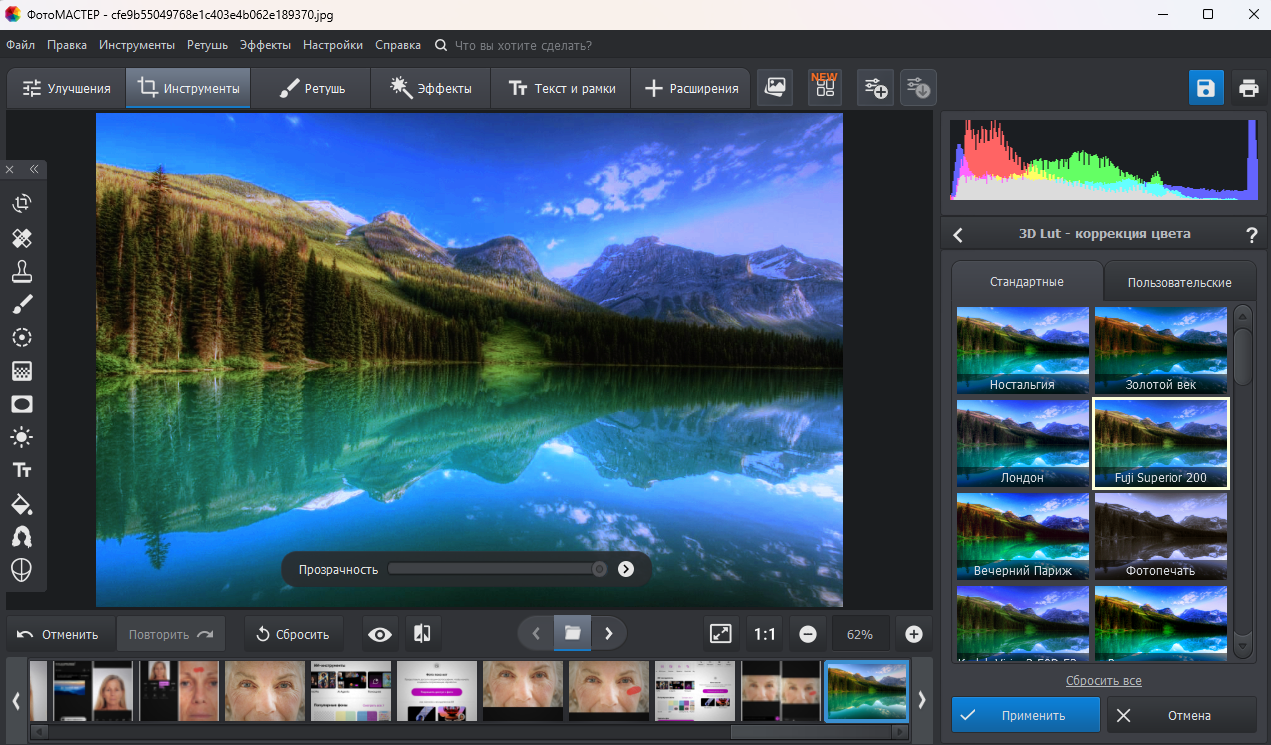1271x745 pixels.
Task: Click the Отменить undo button
Action: (59, 634)
